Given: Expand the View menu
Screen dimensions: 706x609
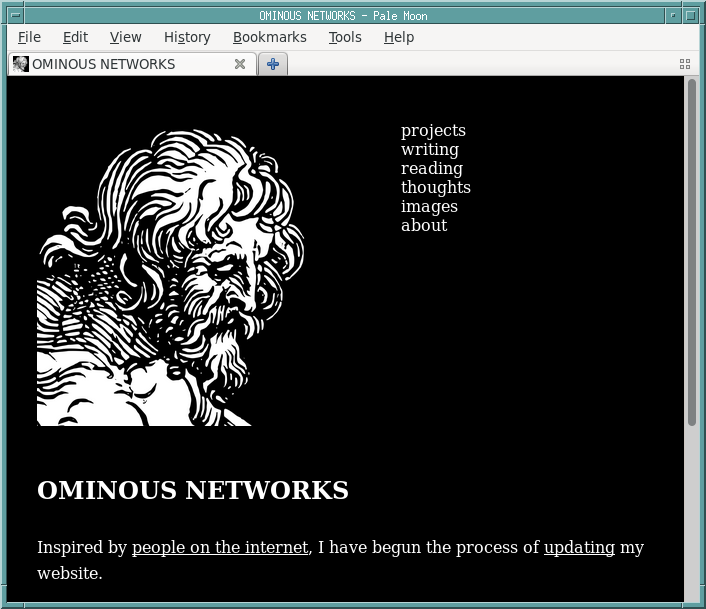Looking at the screenshot, I should 125,37.
